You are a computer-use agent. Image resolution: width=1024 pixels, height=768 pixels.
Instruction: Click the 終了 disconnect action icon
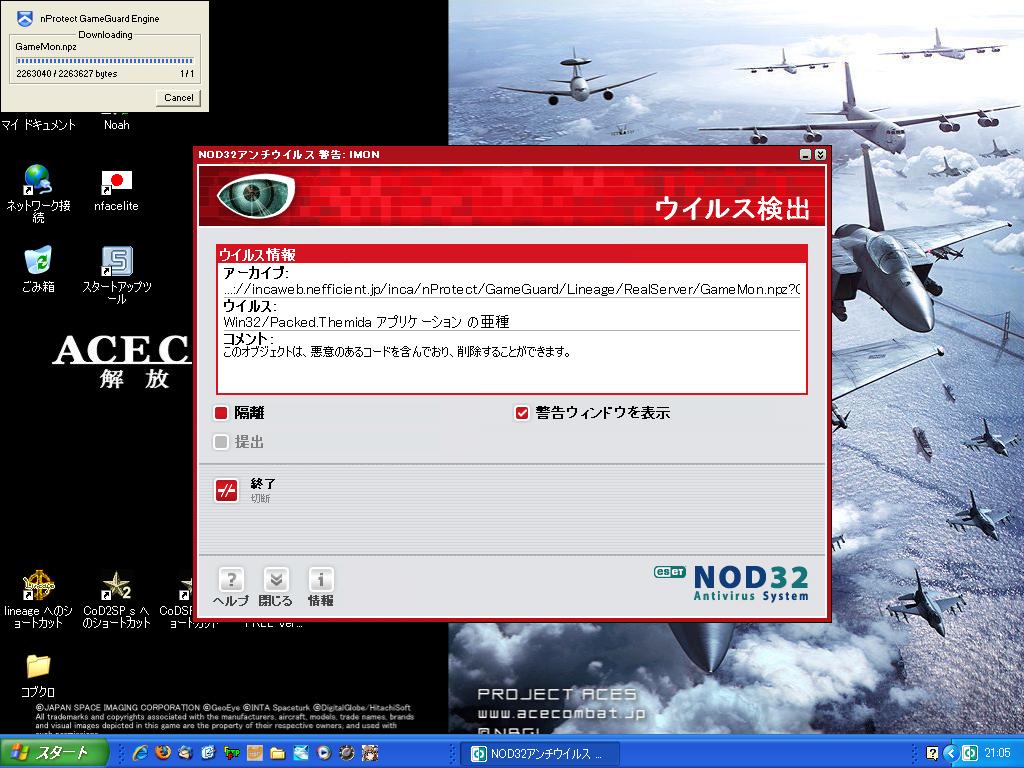227,490
